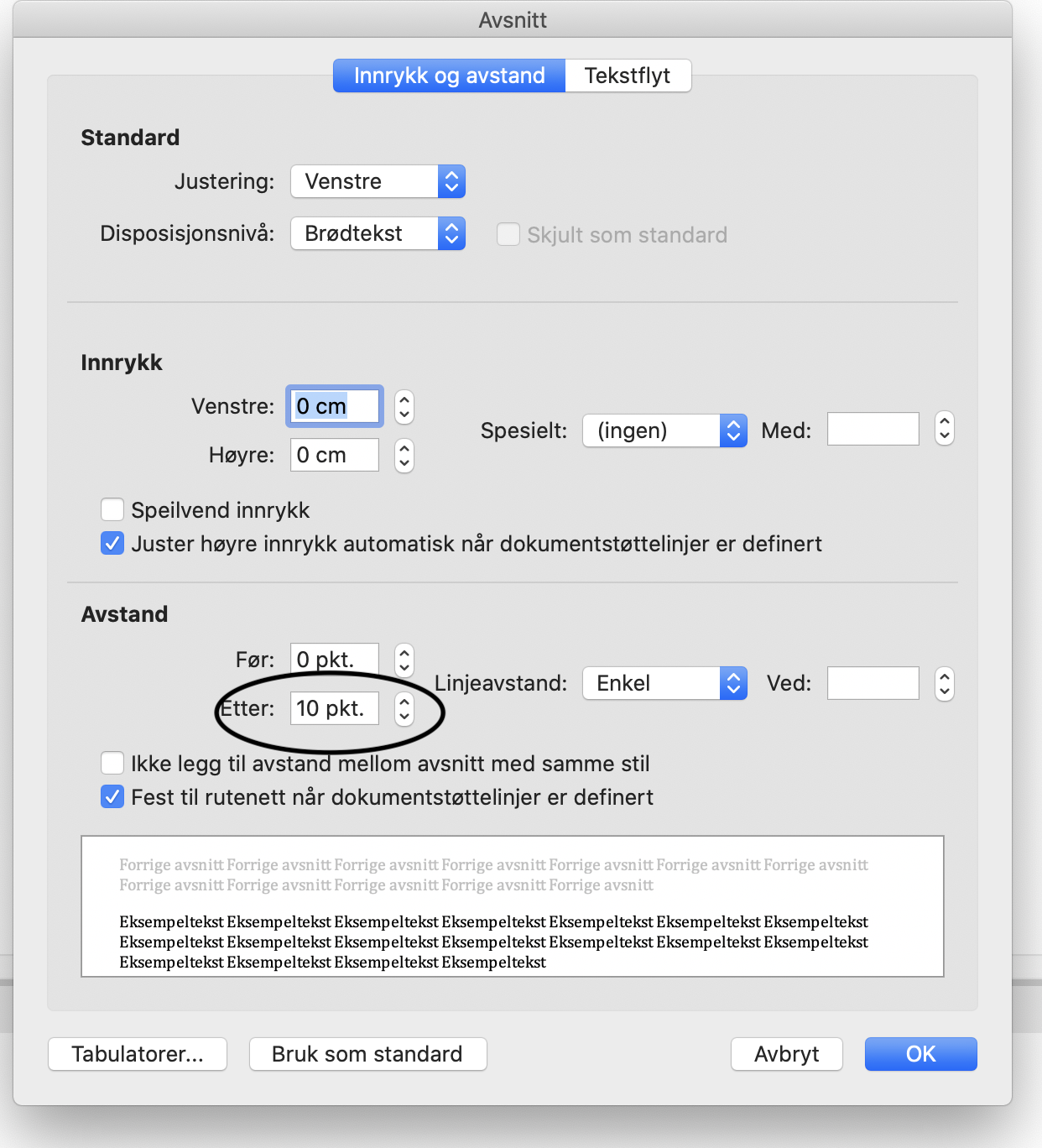
Task: Open the Disposisjonsnivå dropdown
Action: pos(378,233)
